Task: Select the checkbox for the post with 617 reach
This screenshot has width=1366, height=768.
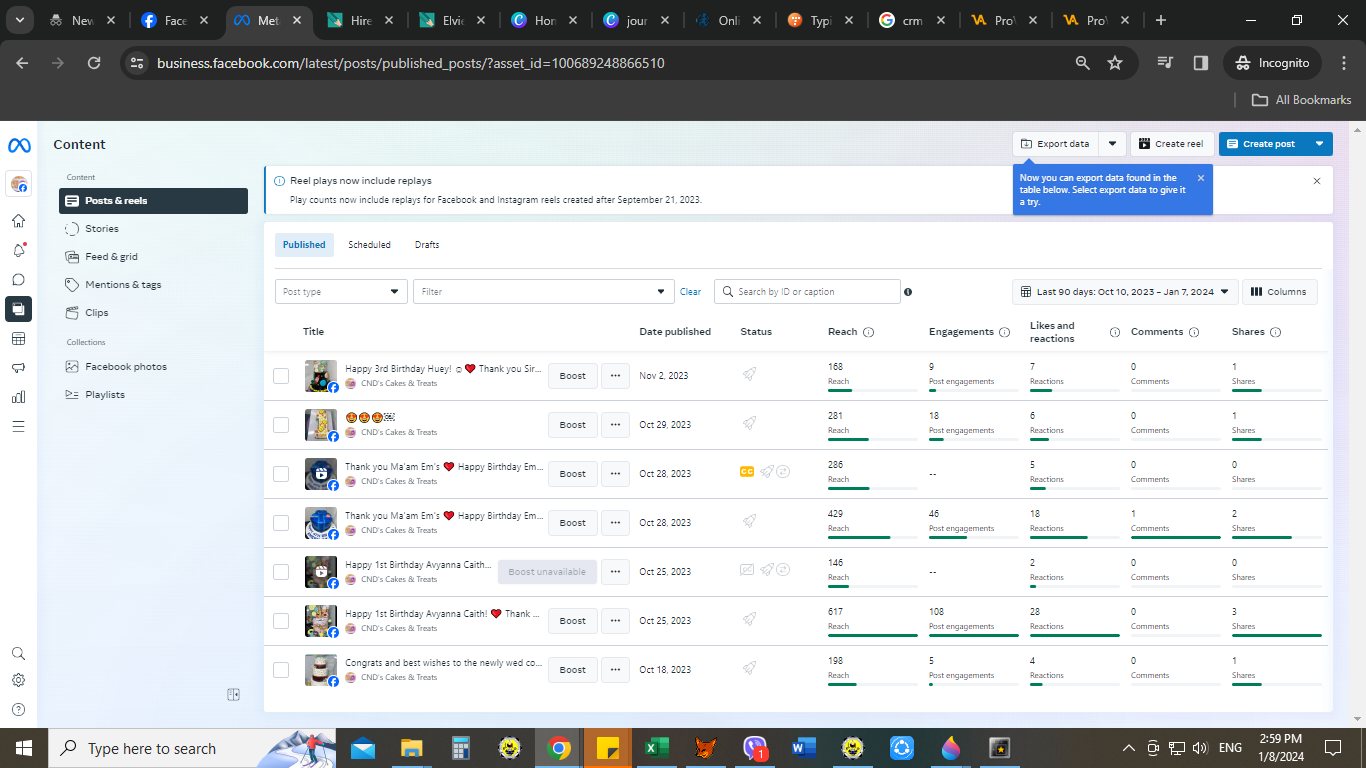Action: tap(281, 621)
